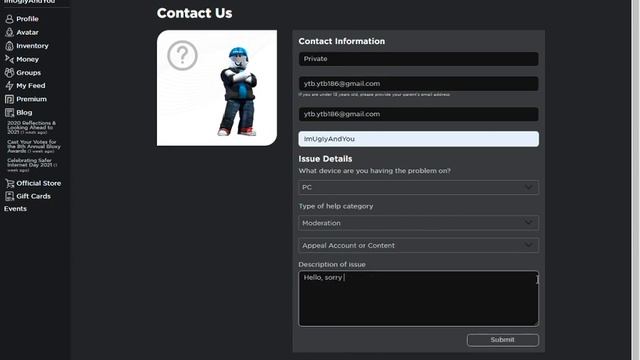Click the Money label in sidebar
Viewport: 640px width, 360px height.
(27, 59)
